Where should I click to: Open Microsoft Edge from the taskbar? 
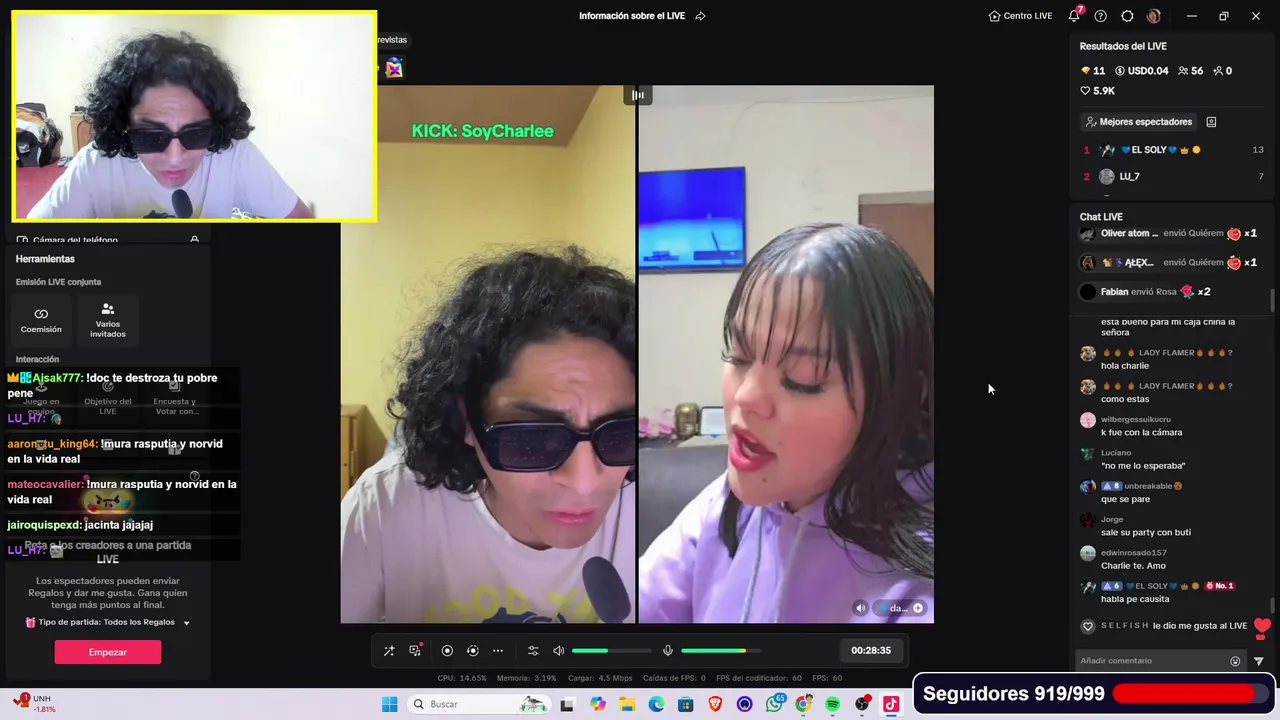coord(656,704)
